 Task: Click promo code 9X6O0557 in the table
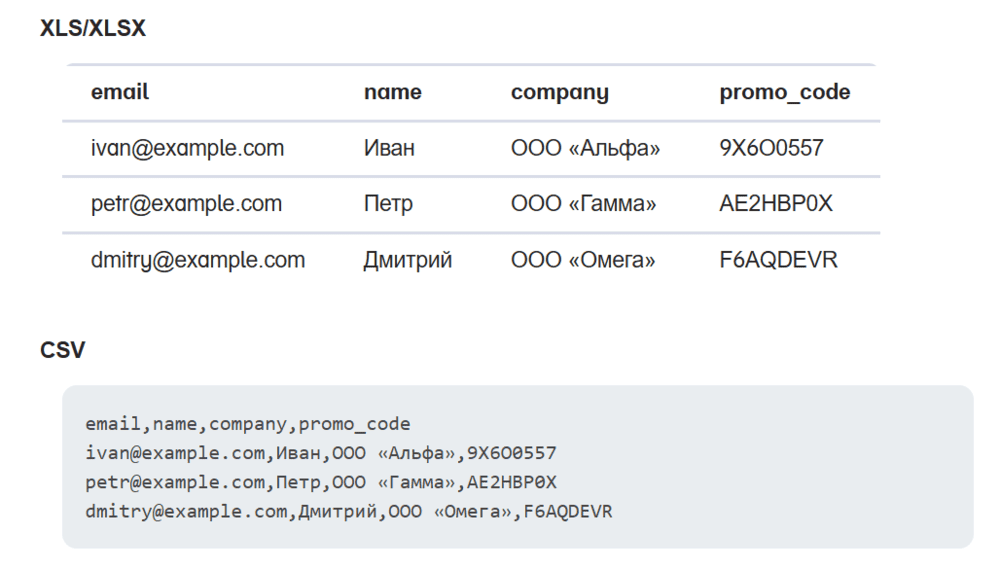click(x=771, y=149)
